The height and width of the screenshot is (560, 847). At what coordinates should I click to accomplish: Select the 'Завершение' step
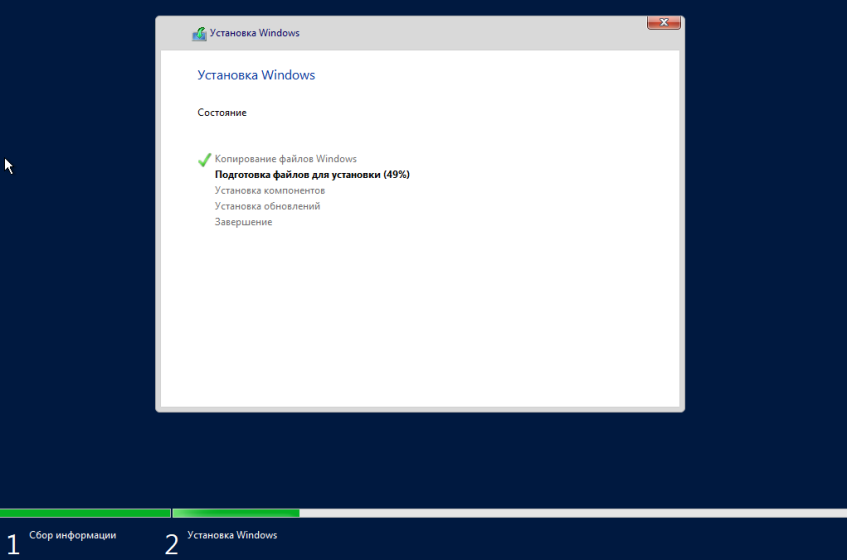[x=244, y=222]
